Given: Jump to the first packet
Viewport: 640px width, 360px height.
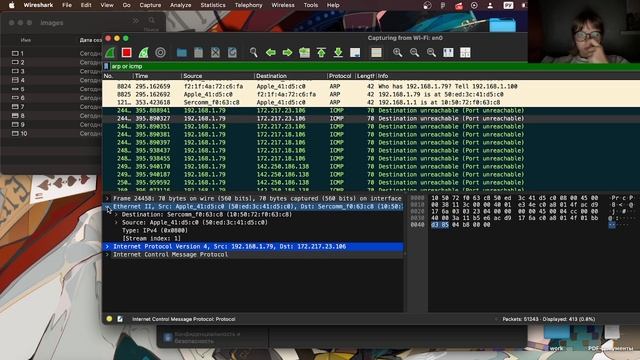Looking at the screenshot, I should pyautogui.click(x=321, y=53).
